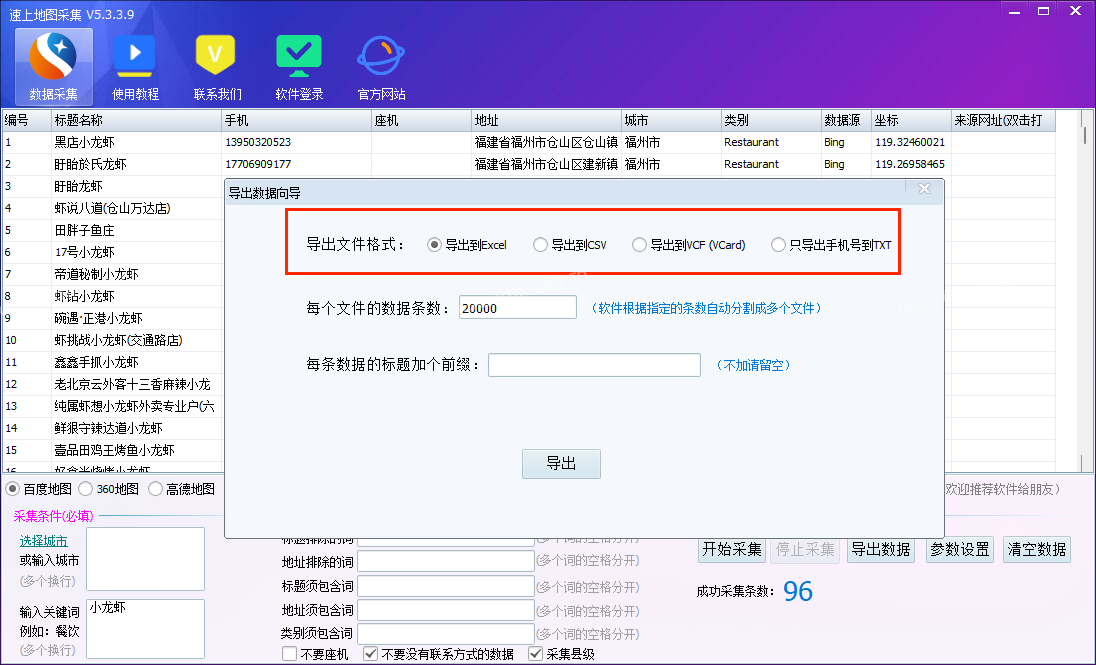Viewport: 1096px width, 665px height.
Task: Click phone number 13950320523
Action: (258, 142)
